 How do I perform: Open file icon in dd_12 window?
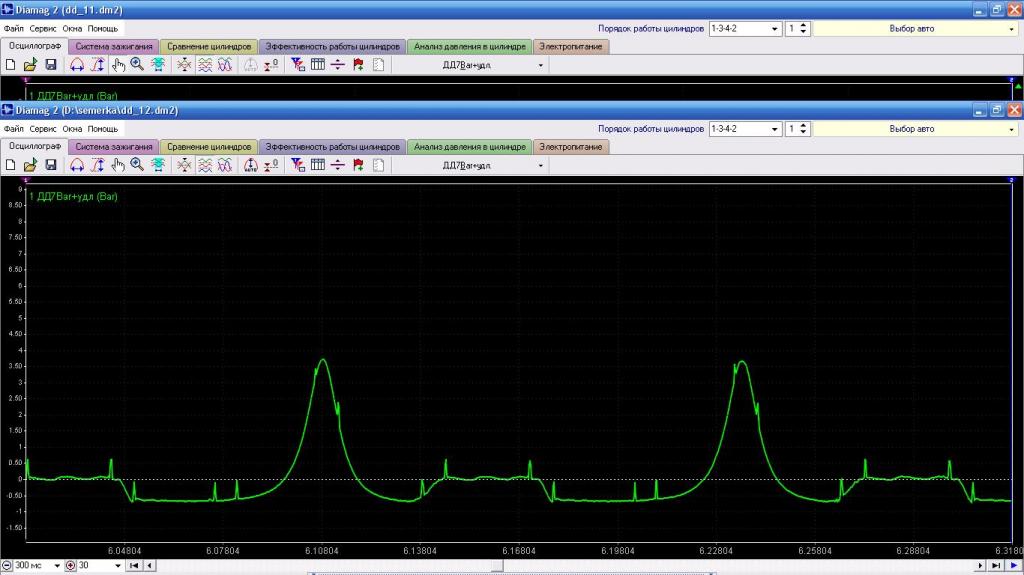point(30,165)
